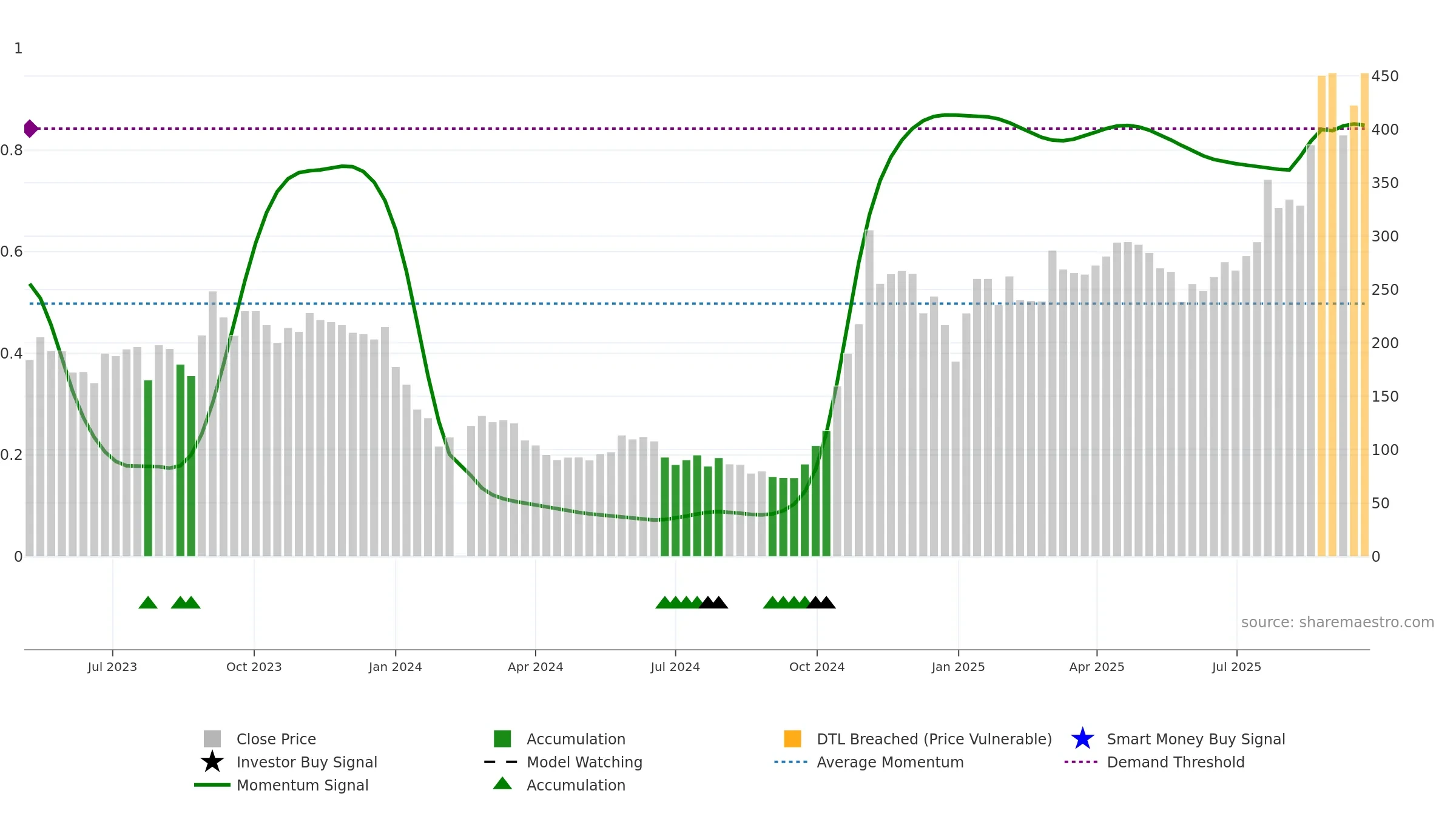
Task: Open the sharemaestro.com source link
Action: point(1338,622)
